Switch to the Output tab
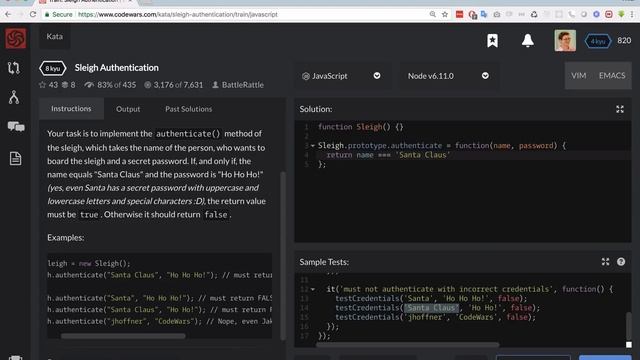This screenshot has width=640, height=360. click(x=128, y=109)
